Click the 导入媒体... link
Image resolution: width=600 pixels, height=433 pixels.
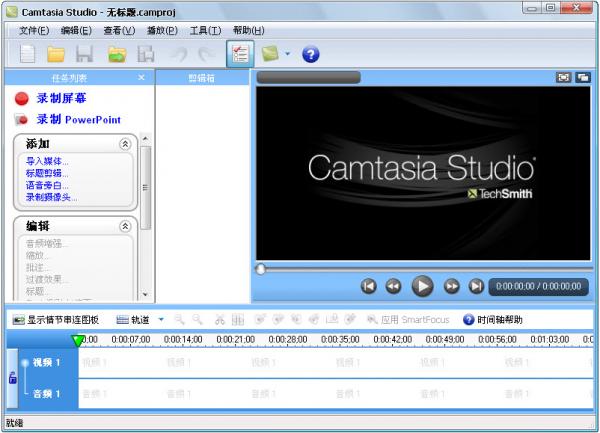pyautogui.click(x=47, y=161)
